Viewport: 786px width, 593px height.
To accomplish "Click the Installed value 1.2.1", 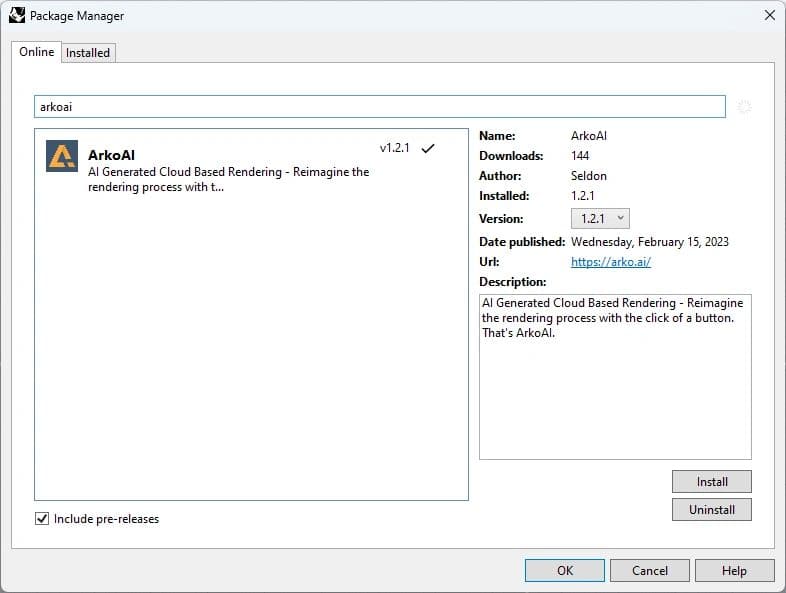I will coord(582,196).
